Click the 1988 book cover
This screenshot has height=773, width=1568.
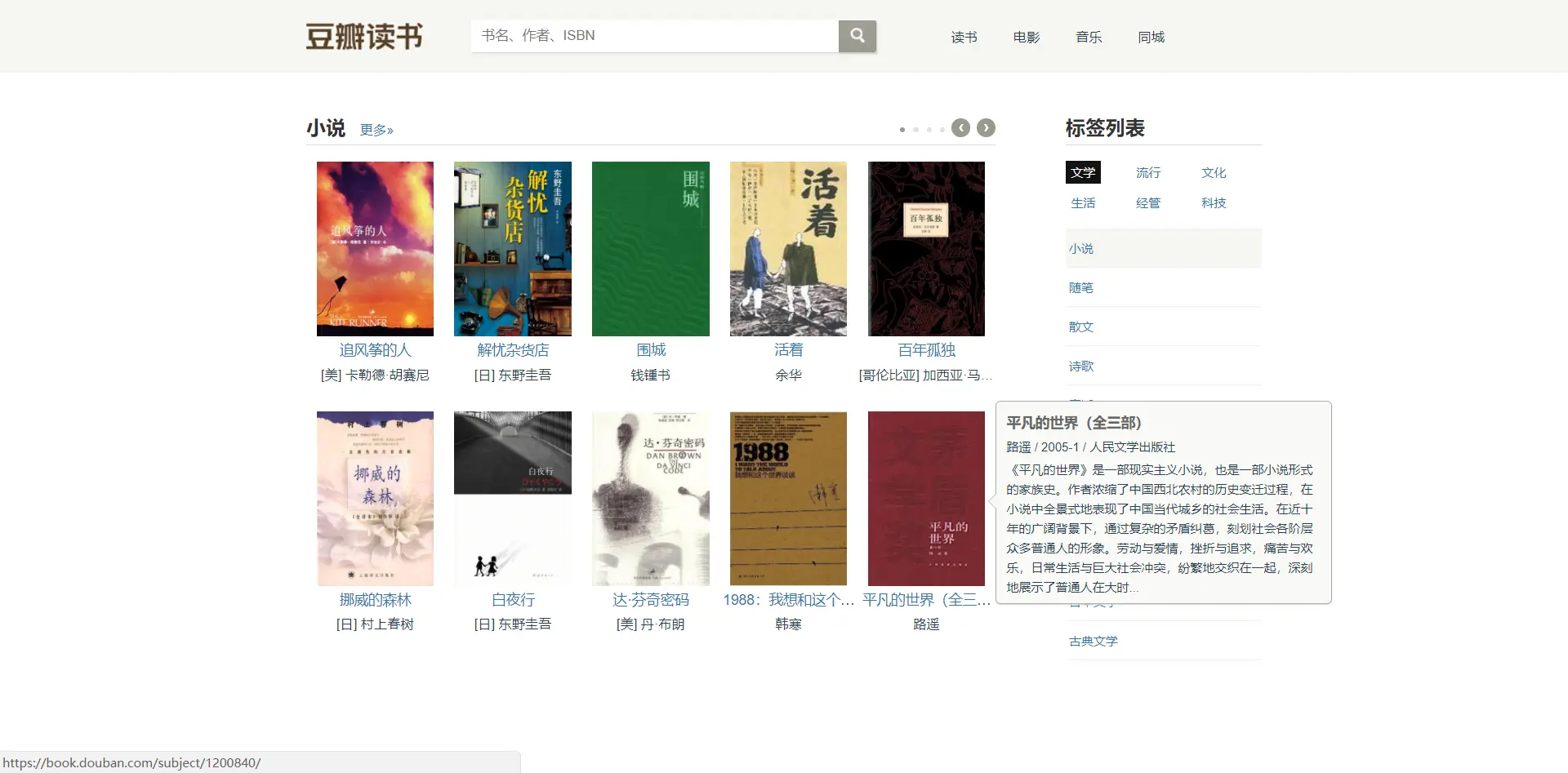point(788,499)
